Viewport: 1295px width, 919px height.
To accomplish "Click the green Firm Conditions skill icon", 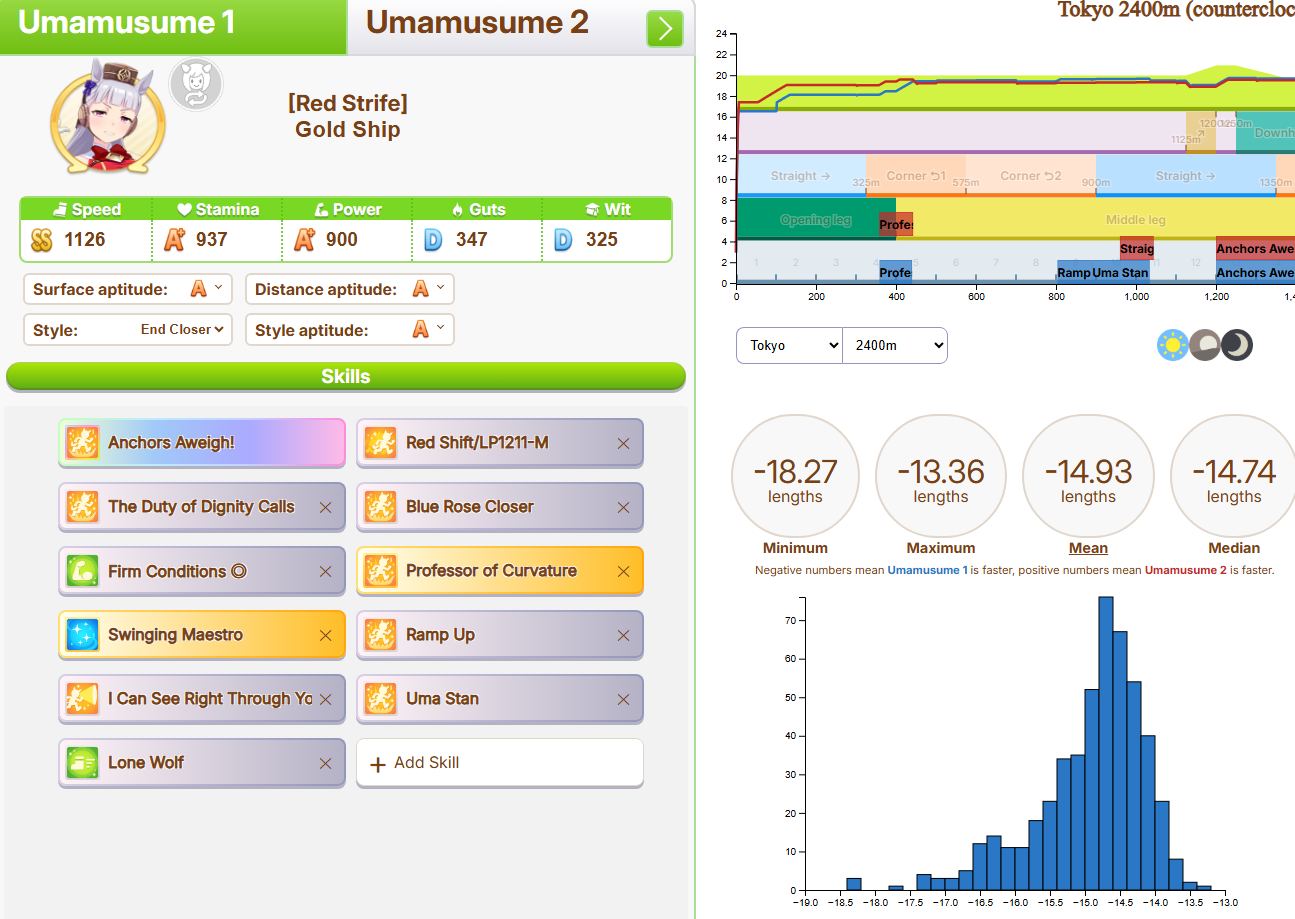I will point(81,571).
